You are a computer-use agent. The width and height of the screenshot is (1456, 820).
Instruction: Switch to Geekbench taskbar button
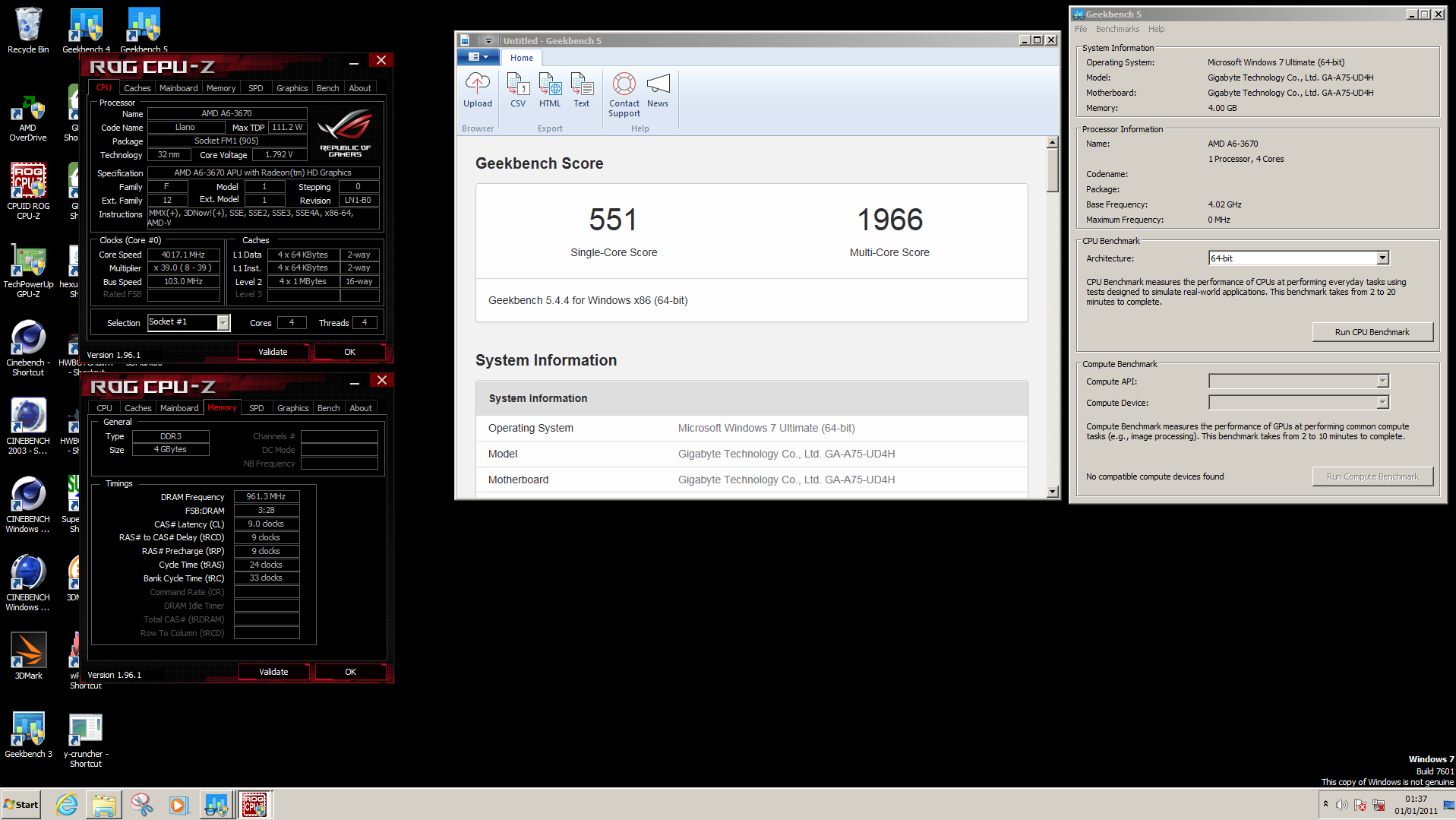point(216,805)
